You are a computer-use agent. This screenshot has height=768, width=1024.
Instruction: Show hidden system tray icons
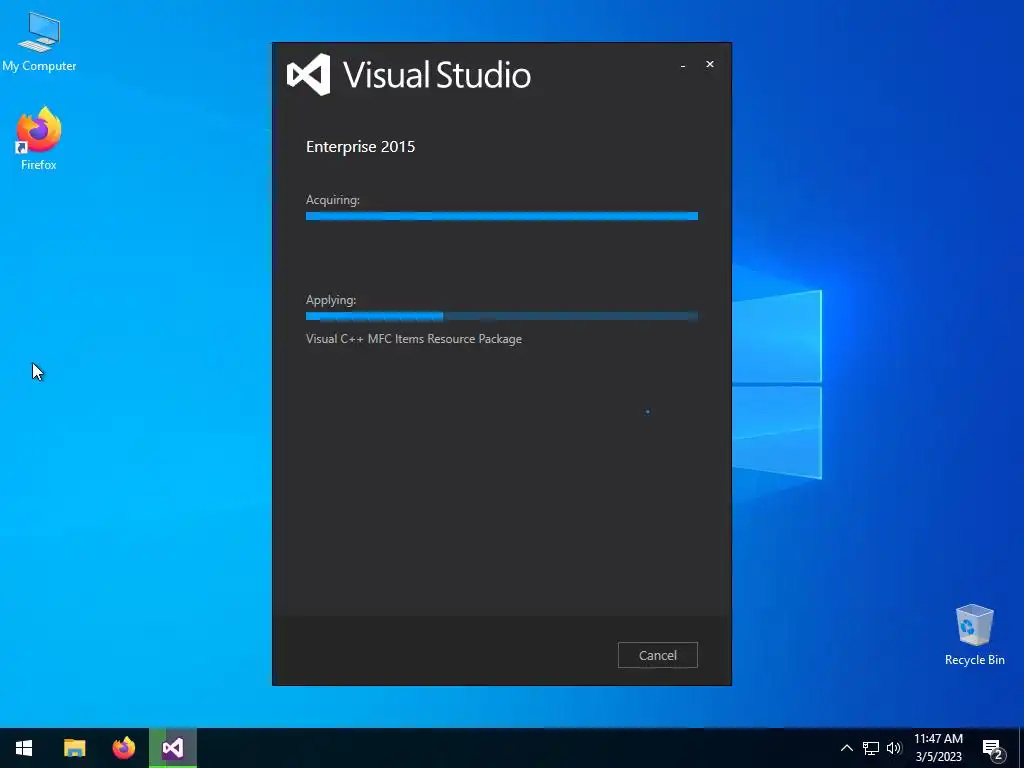pyautogui.click(x=846, y=748)
